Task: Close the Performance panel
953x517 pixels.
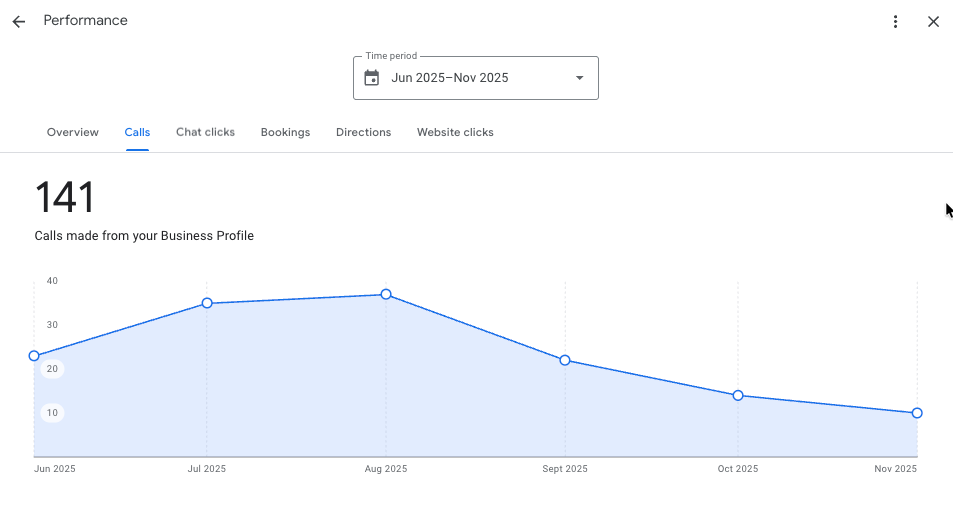Action: [x=933, y=21]
